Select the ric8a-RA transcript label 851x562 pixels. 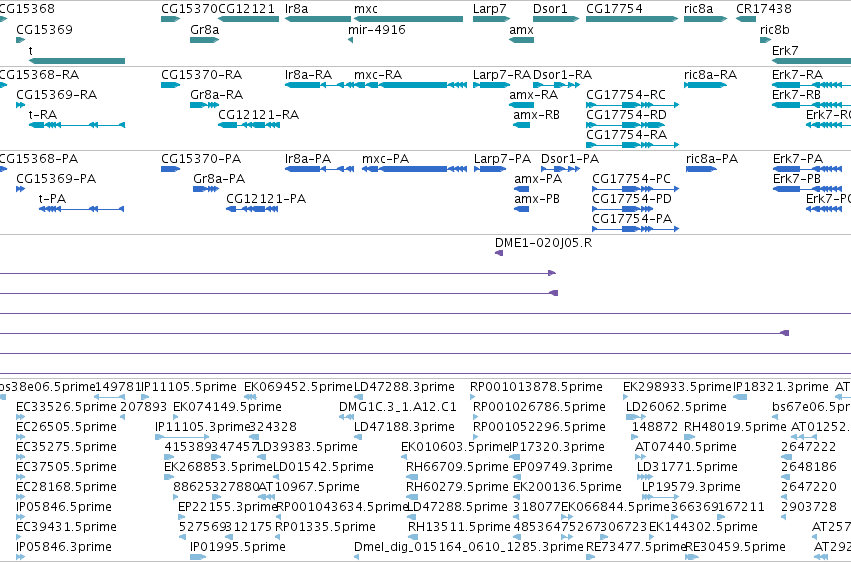point(710,74)
